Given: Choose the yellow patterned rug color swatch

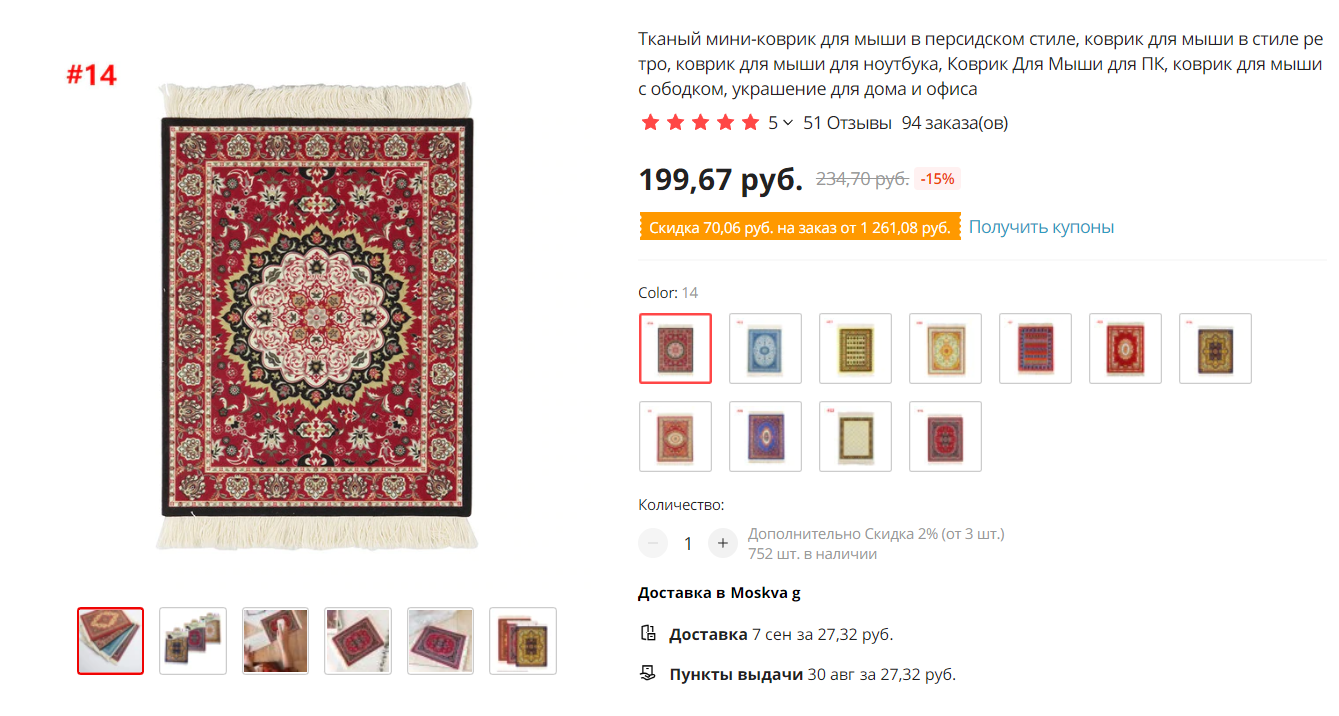Looking at the screenshot, I should click(855, 349).
